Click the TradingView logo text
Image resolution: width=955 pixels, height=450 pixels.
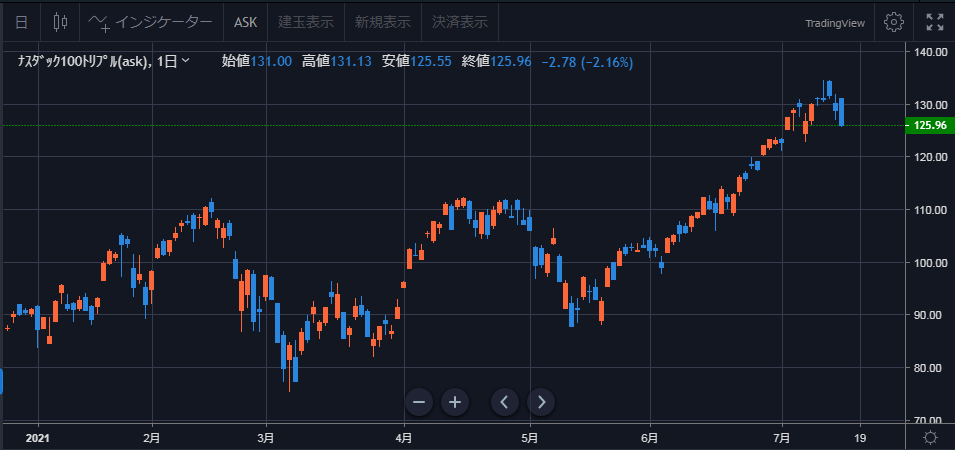click(x=835, y=23)
